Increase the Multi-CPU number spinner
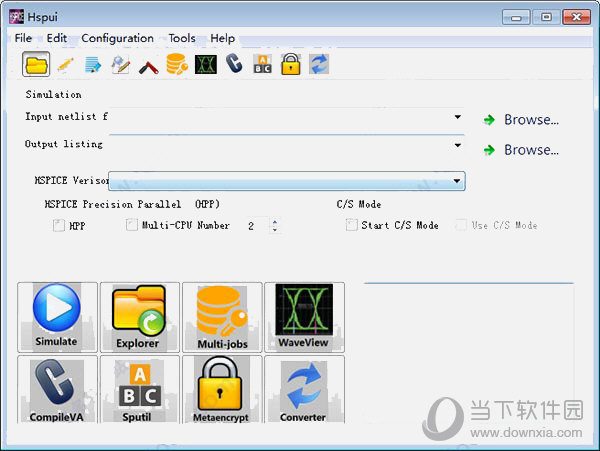Viewport: 600px width, 451px height. 275,222
